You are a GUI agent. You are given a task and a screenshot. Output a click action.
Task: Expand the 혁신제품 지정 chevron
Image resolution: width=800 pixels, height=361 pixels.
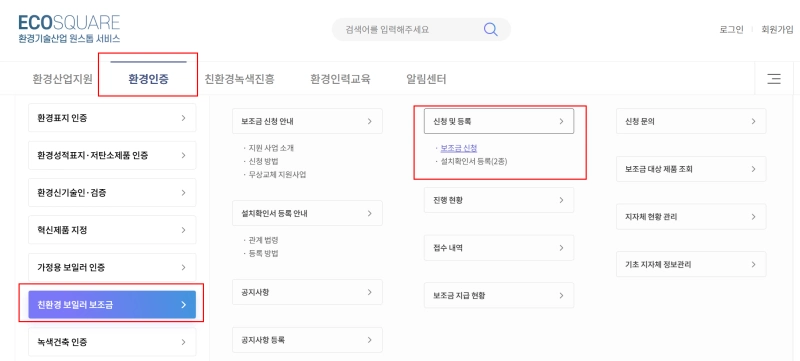coord(183,230)
